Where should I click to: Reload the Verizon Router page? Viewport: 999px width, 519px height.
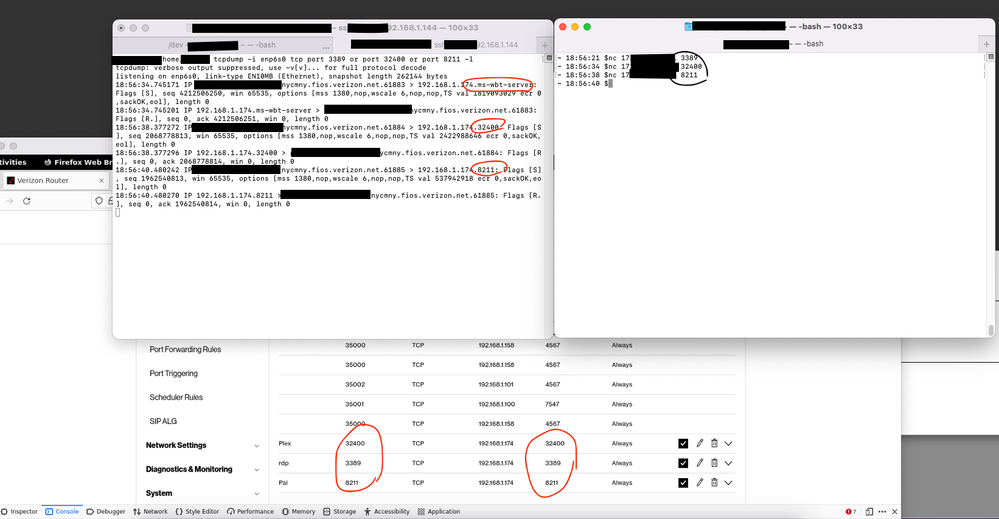pyautogui.click(x=27, y=201)
